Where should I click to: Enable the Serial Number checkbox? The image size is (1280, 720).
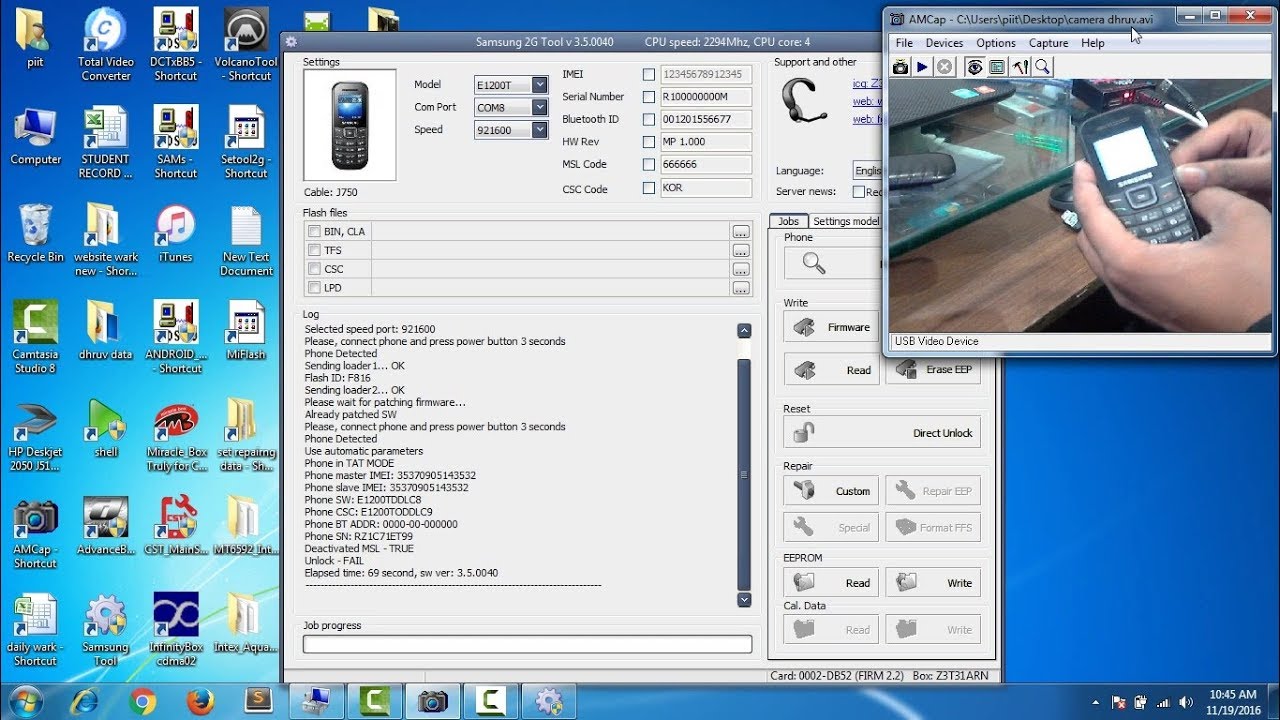(x=649, y=97)
